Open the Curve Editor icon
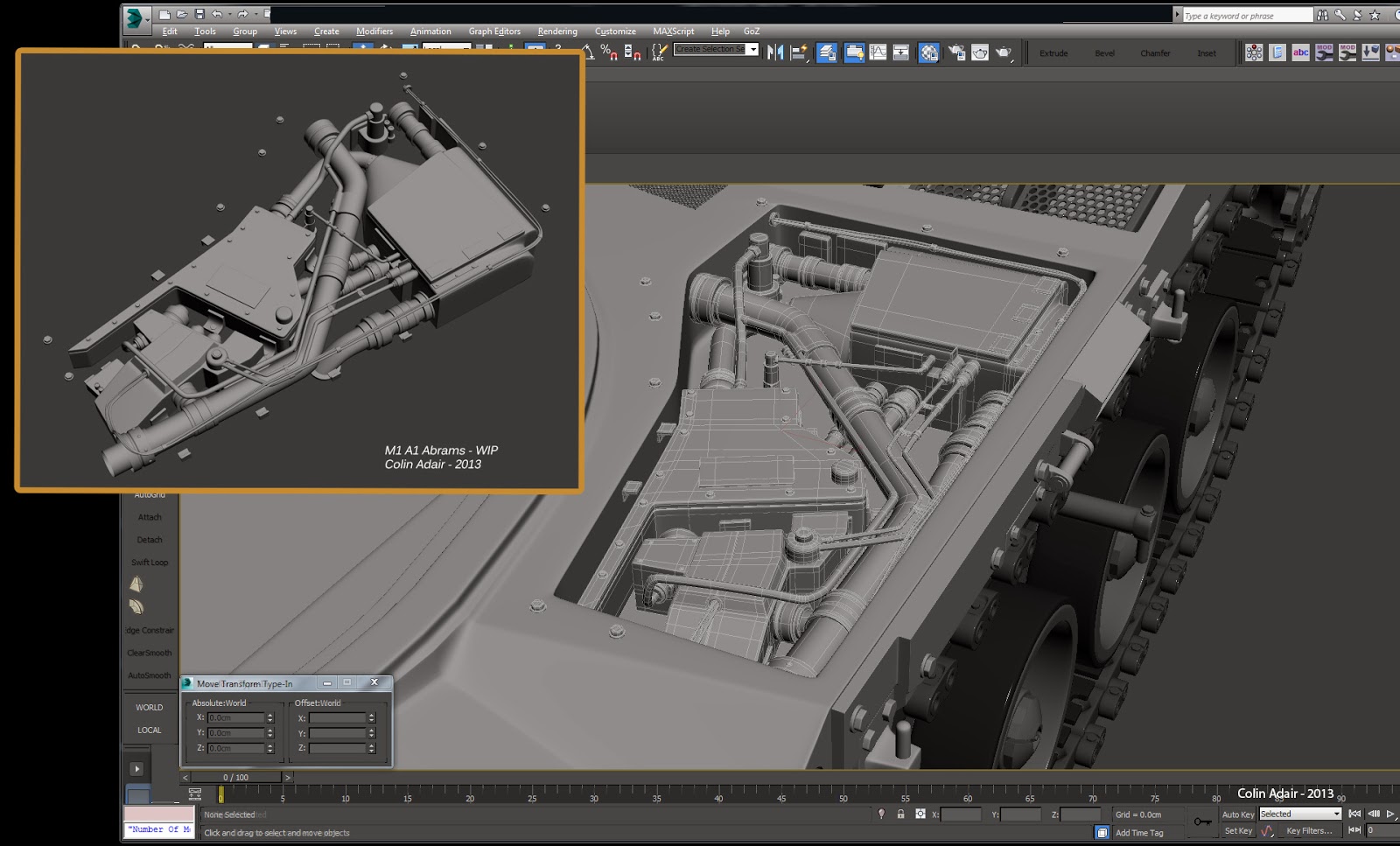Screen dimensions: 1400x846 pos(878,52)
